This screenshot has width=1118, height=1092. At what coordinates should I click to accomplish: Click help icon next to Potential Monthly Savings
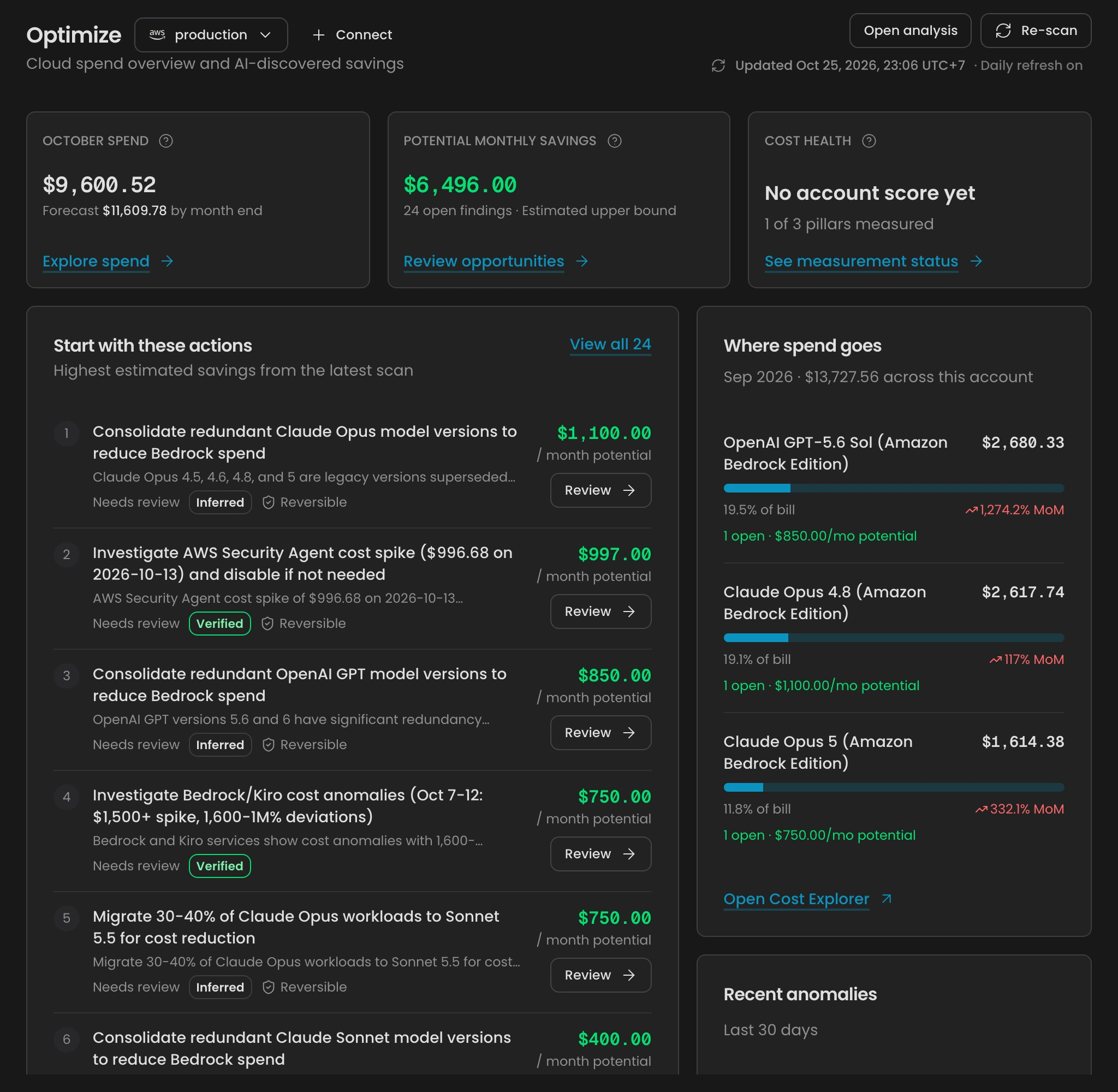click(615, 140)
